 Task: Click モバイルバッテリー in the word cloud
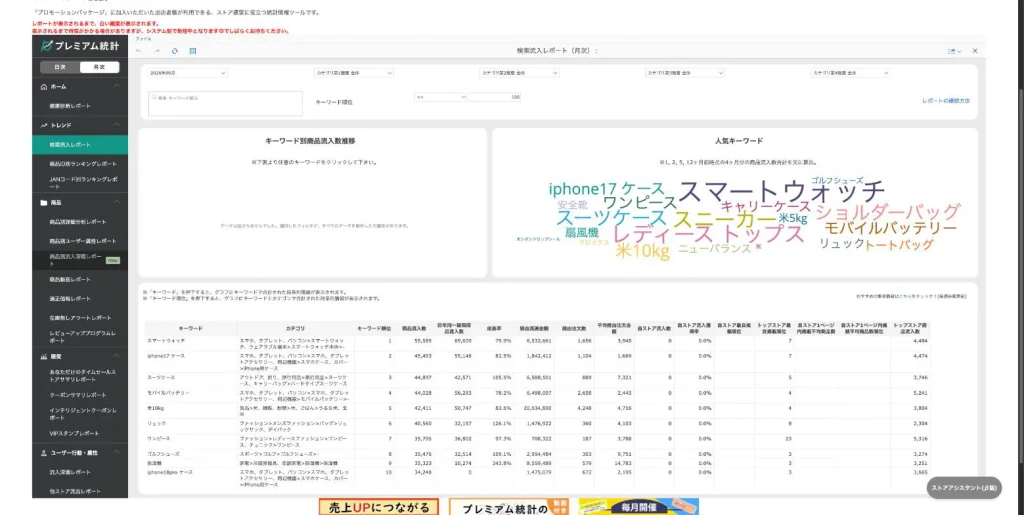[x=890, y=228]
